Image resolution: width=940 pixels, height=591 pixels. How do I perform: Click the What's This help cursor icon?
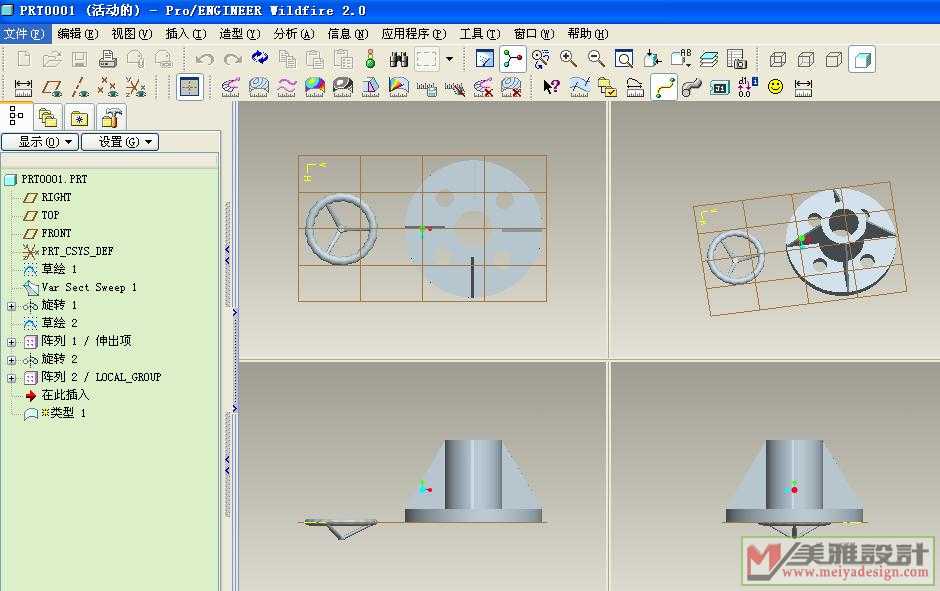551,88
